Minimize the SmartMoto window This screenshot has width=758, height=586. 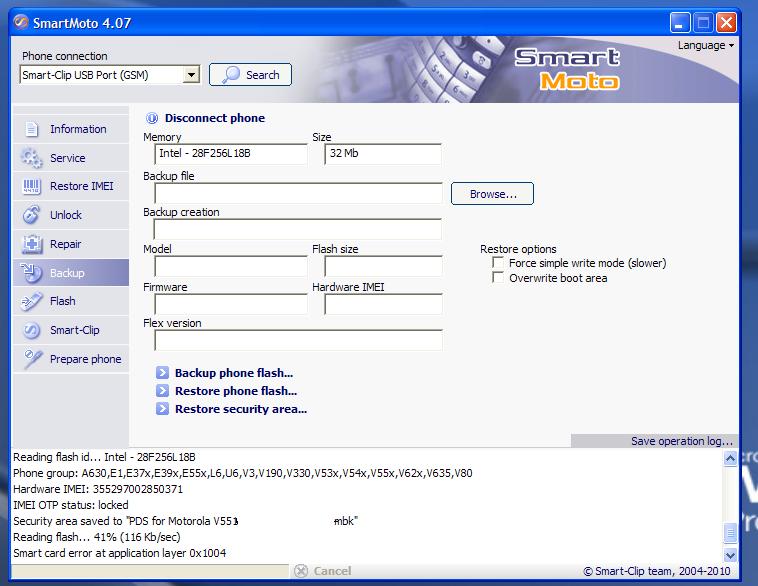tap(679, 23)
